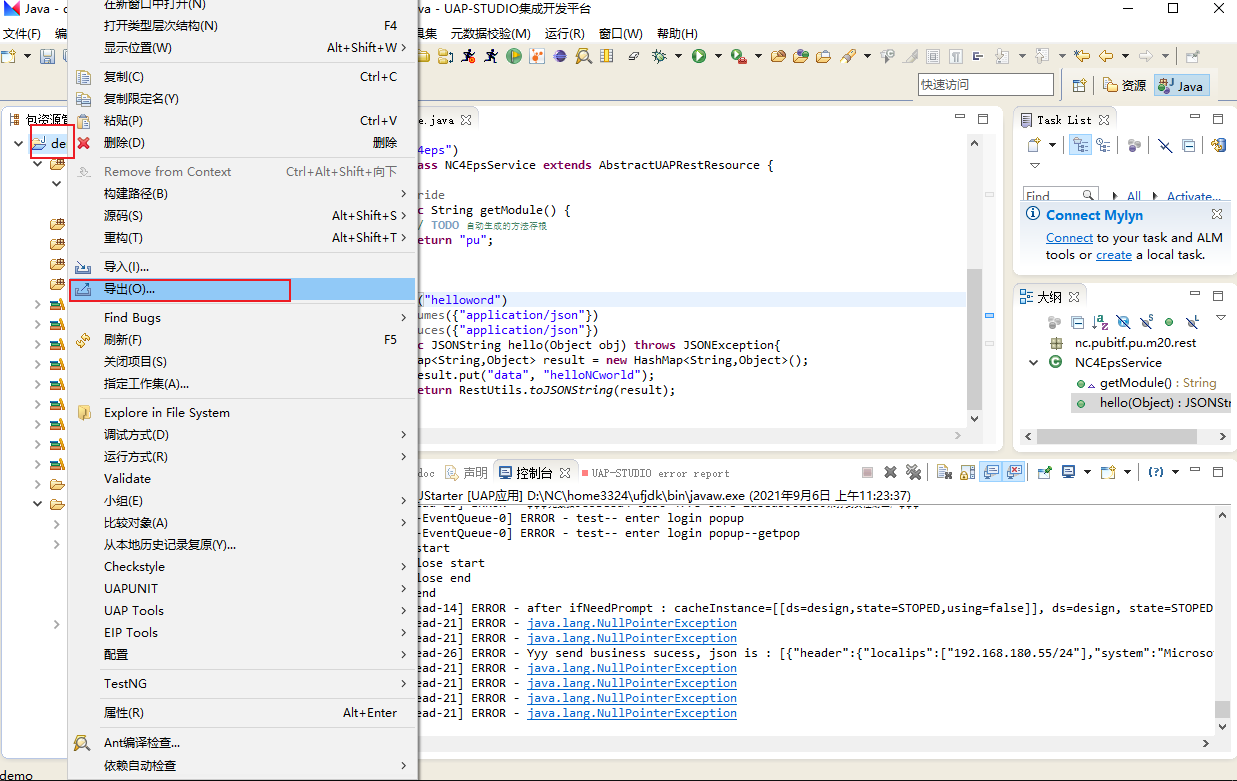1237x781 pixels.
Task: Click the create local task link
Action: [1113, 255]
